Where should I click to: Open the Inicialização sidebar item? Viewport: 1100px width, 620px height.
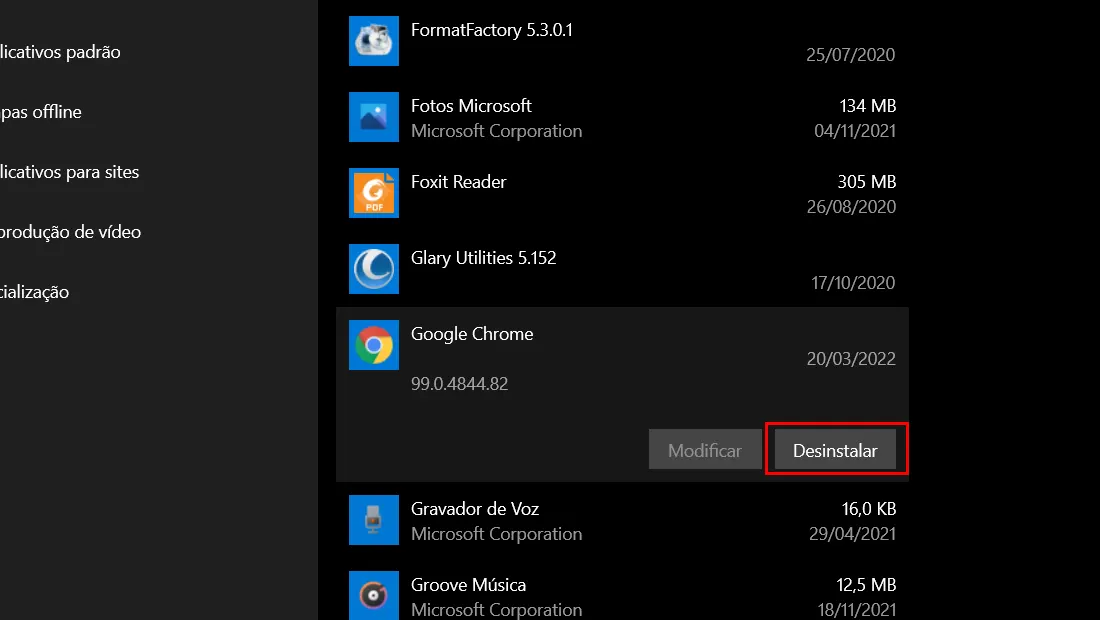tap(34, 292)
